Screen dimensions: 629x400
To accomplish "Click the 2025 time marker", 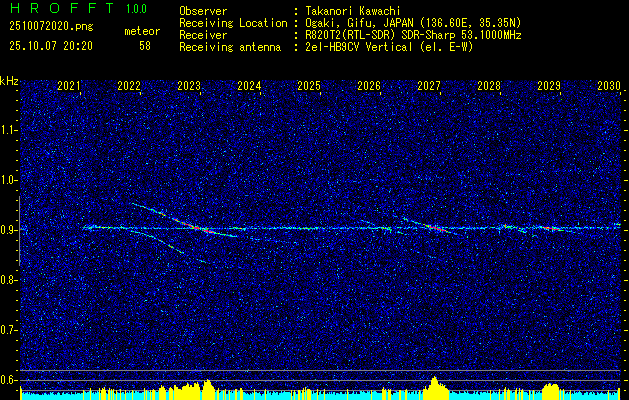I will [x=309, y=86].
